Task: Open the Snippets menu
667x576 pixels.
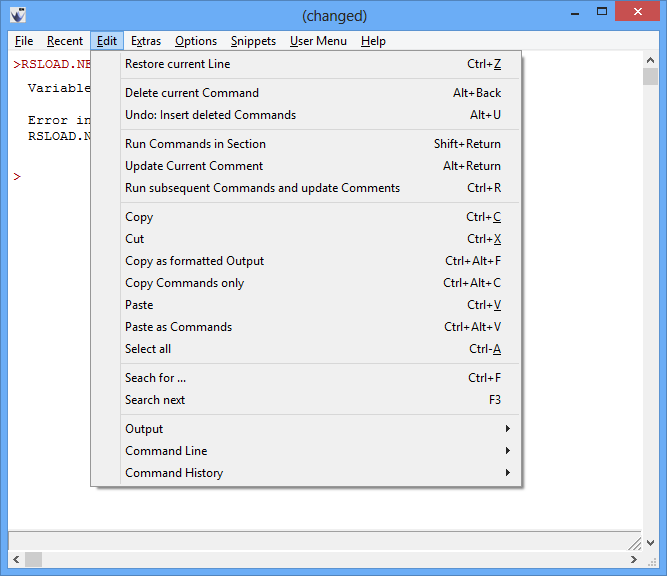Action: [x=254, y=41]
